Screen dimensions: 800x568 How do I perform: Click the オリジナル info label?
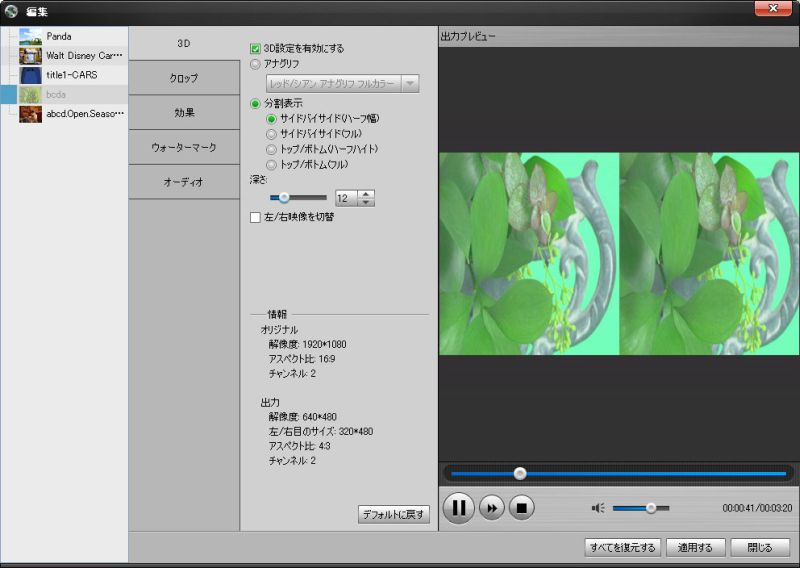(x=279, y=330)
